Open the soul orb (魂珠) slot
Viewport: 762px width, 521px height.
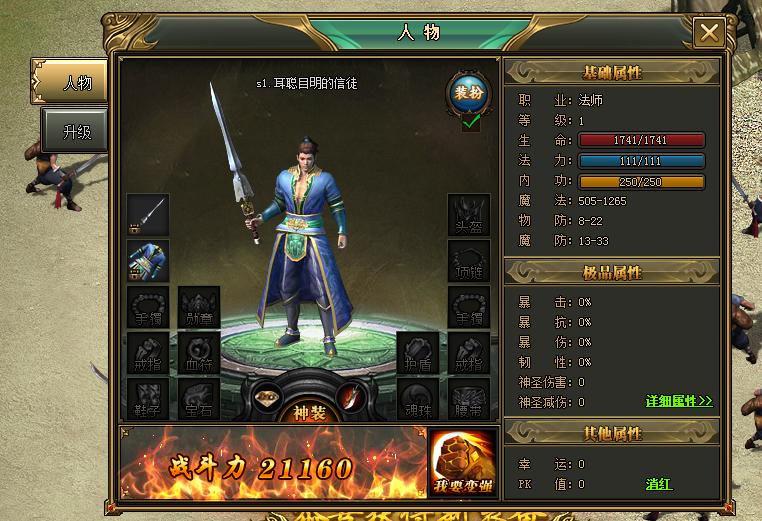point(418,399)
